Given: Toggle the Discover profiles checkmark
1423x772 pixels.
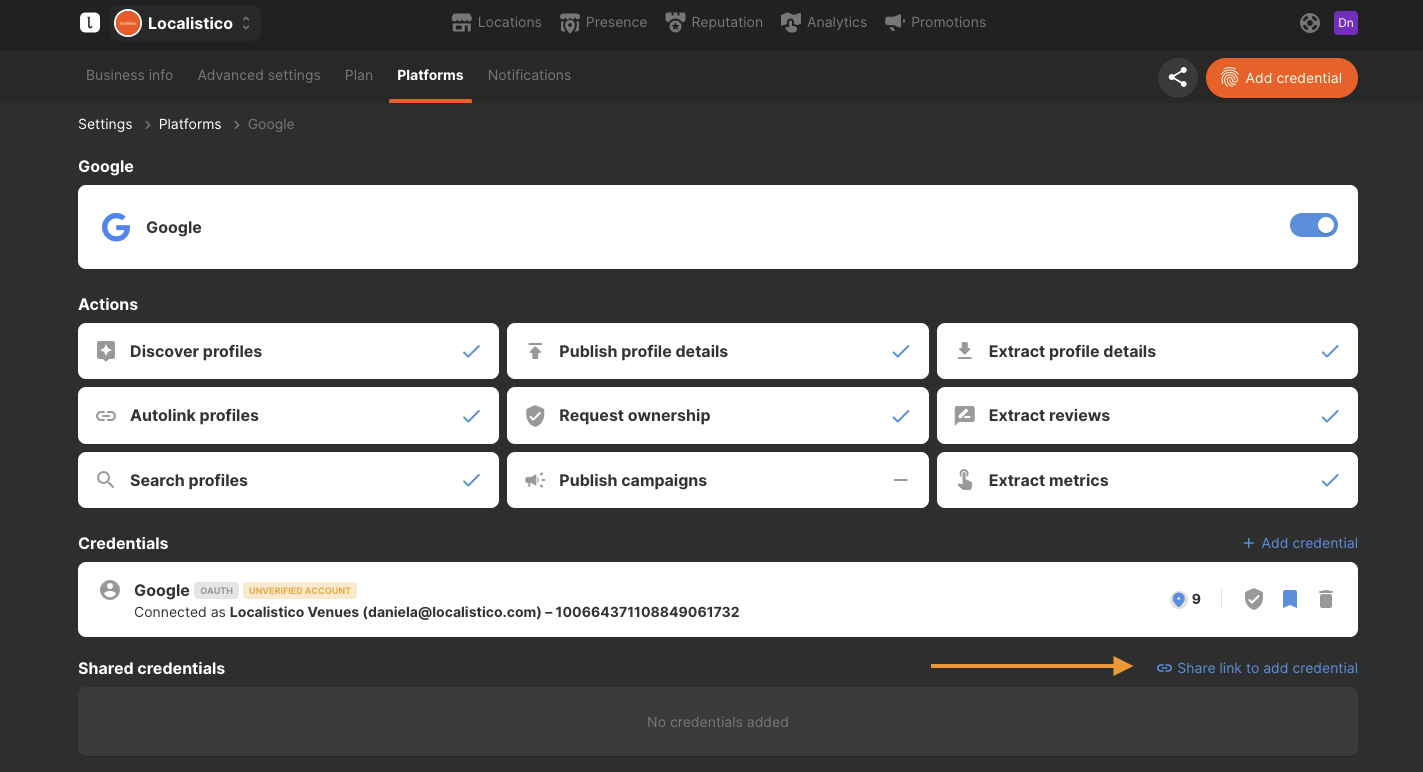Looking at the screenshot, I should [x=471, y=351].
